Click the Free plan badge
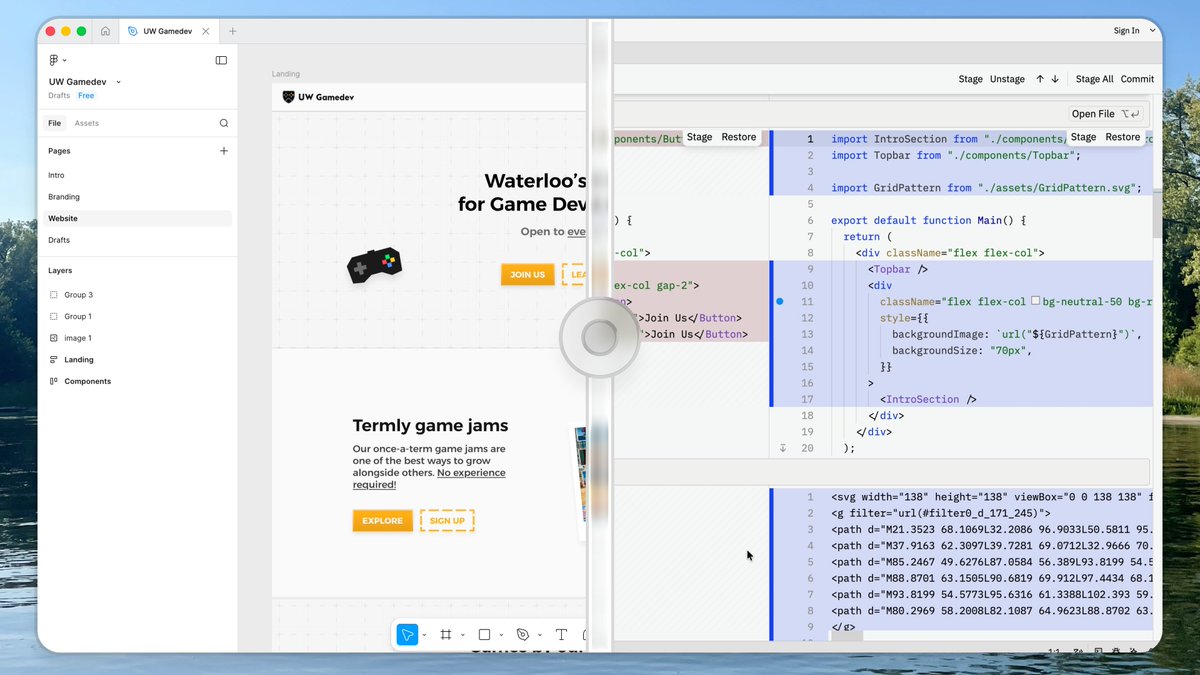 [86, 96]
